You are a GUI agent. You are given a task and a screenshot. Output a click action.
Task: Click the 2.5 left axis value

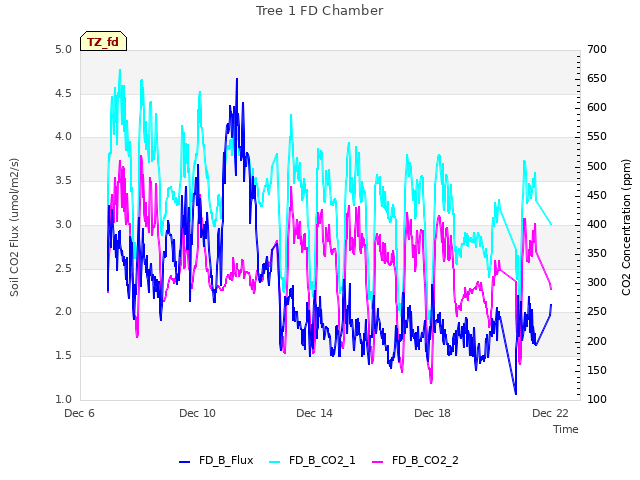click(x=63, y=268)
